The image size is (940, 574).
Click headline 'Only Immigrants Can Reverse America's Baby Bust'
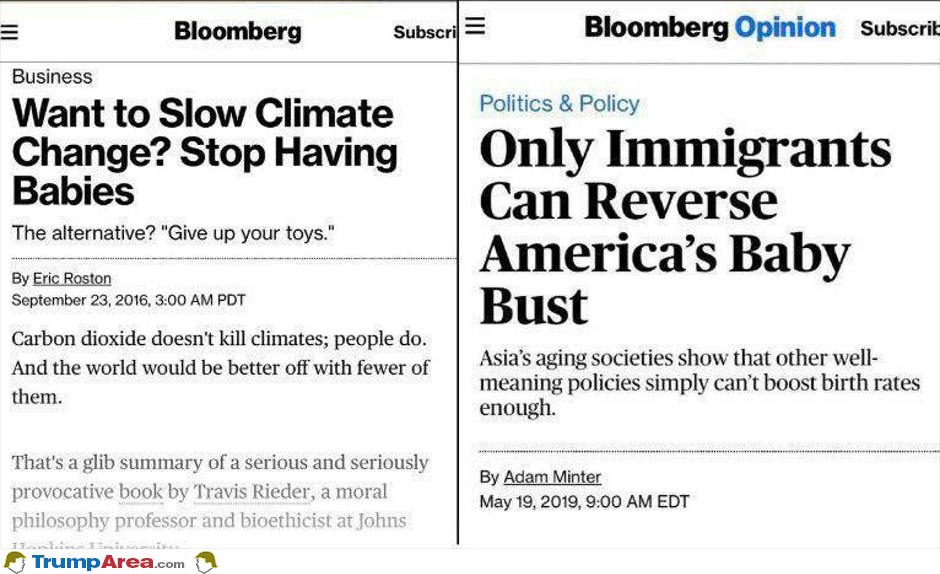(685, 227)
